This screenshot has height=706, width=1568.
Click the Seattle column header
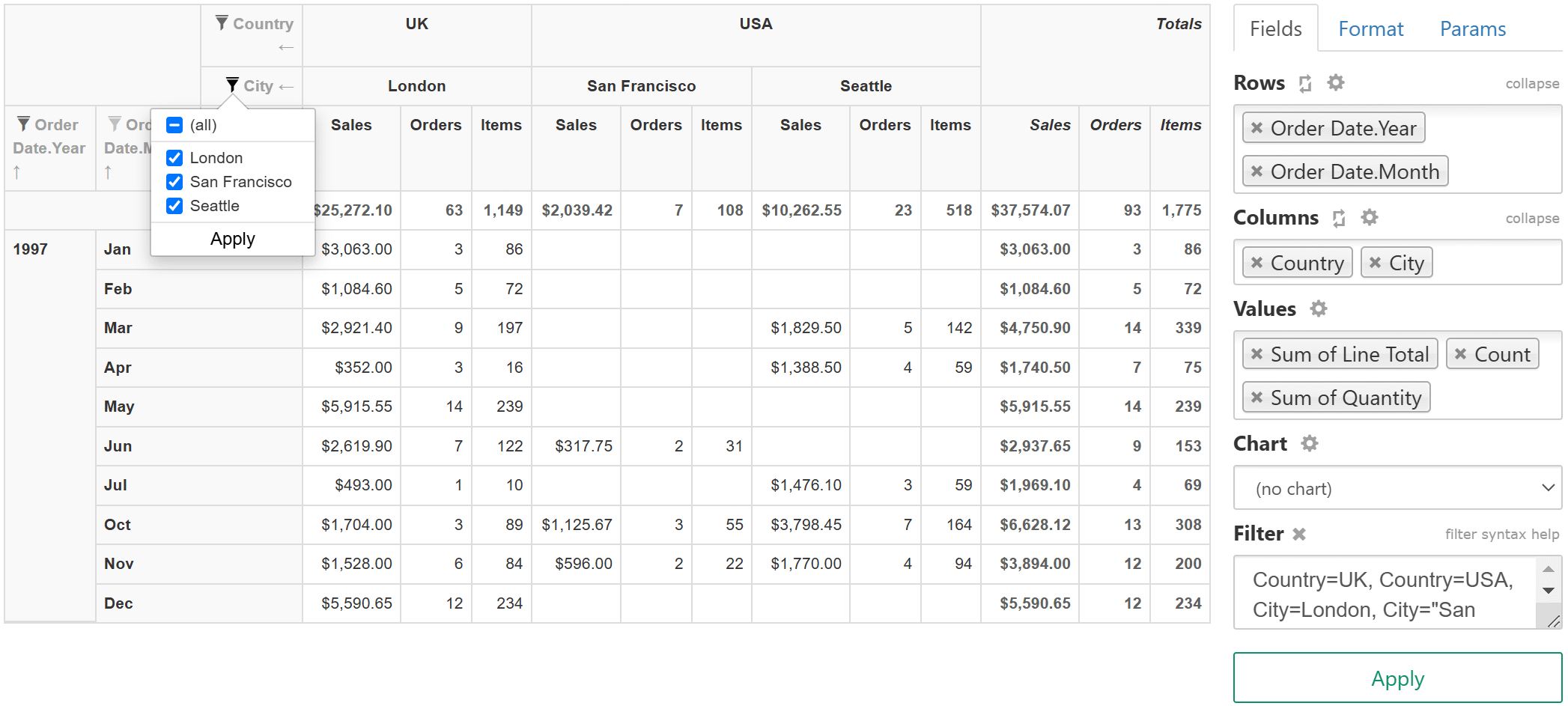click(x=866, y=86)
